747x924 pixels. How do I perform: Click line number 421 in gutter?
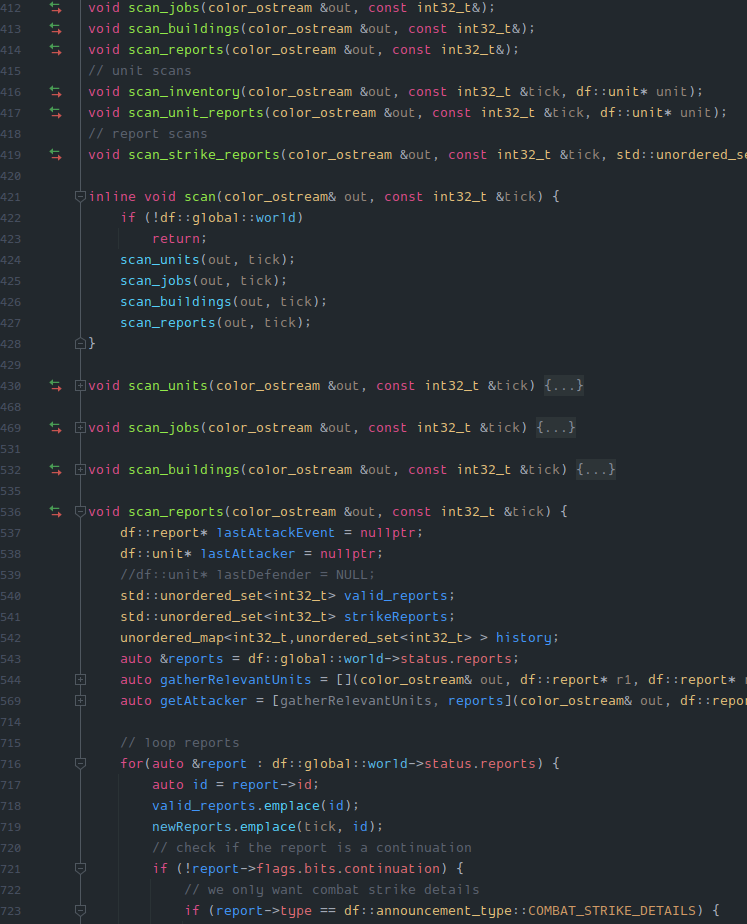click(x=11, y=197)
